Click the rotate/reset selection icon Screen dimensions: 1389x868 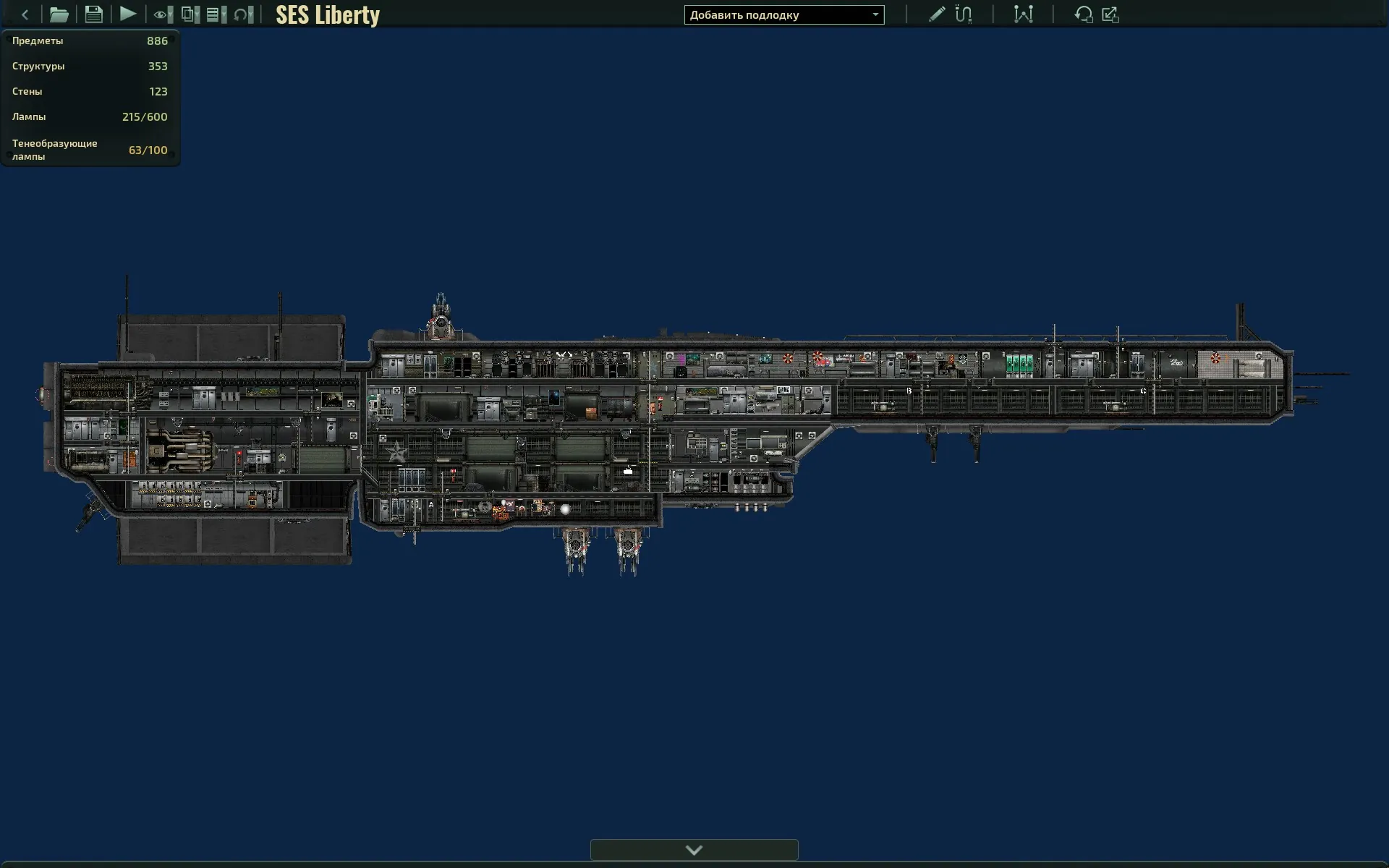point(1083,14)
